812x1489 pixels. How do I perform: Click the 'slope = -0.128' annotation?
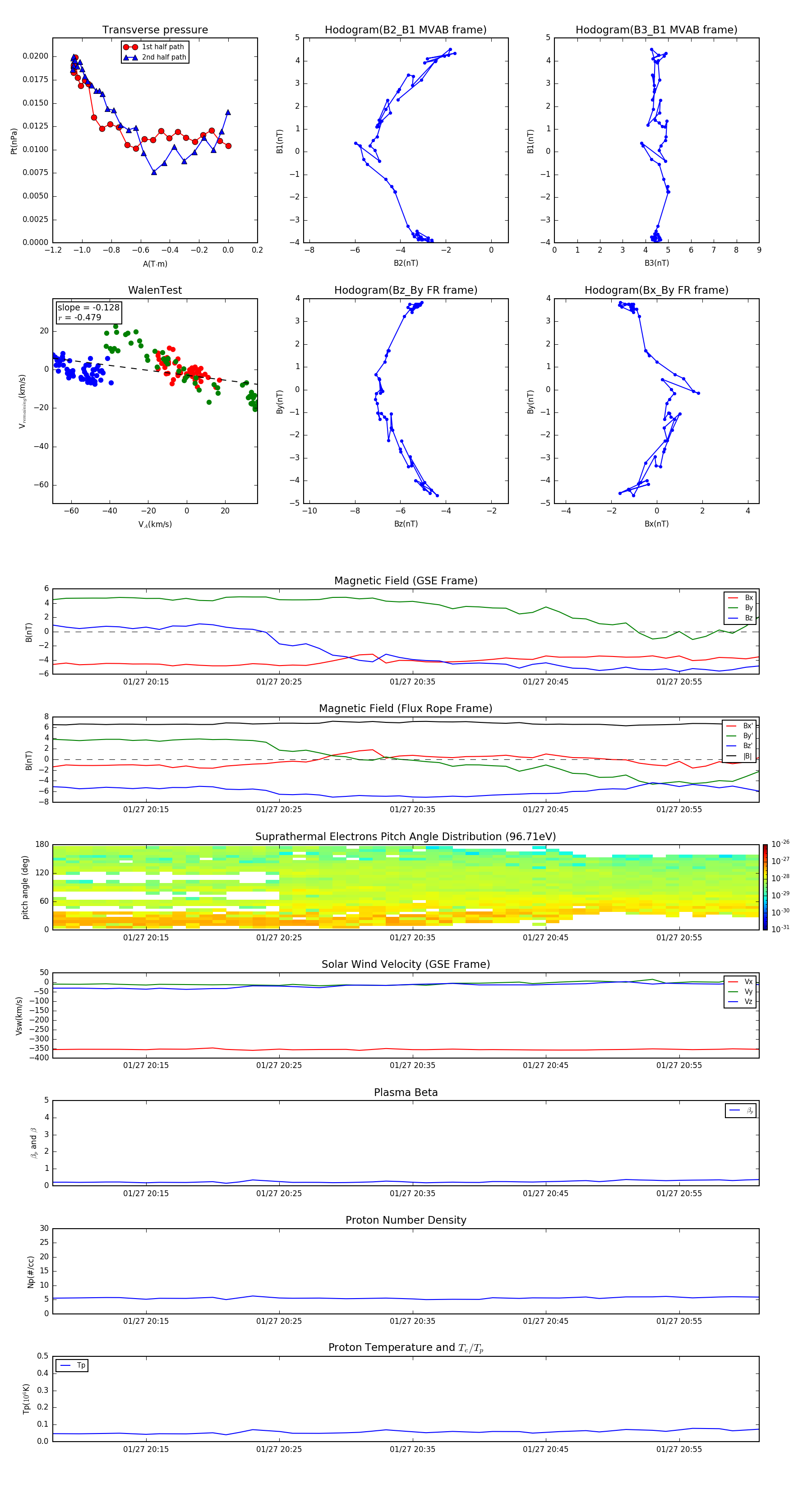[x=88, y=308]
